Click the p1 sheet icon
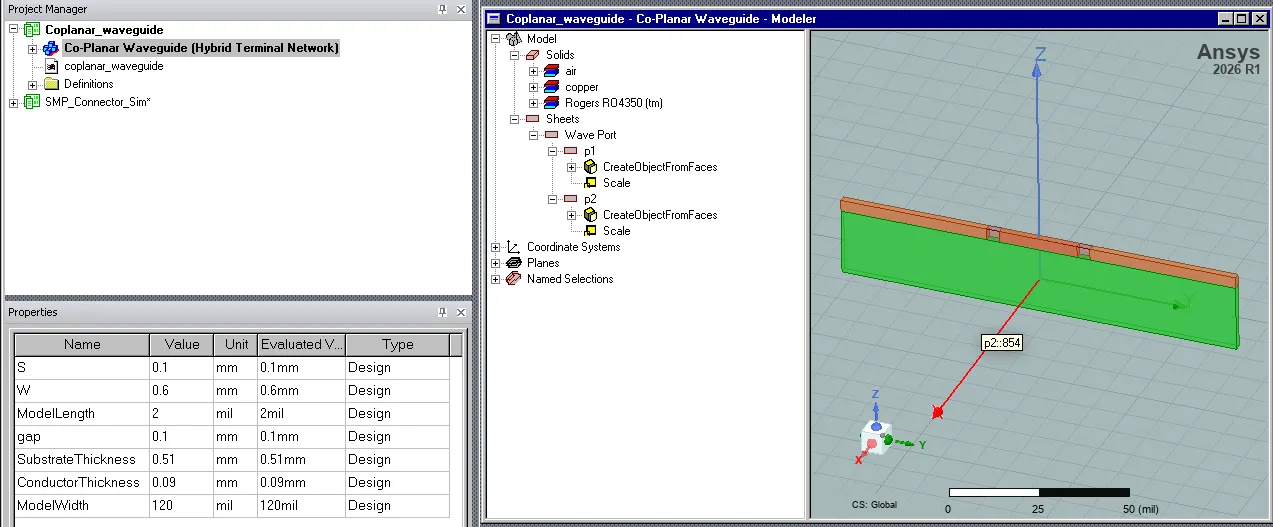 (x=571, y=151)
